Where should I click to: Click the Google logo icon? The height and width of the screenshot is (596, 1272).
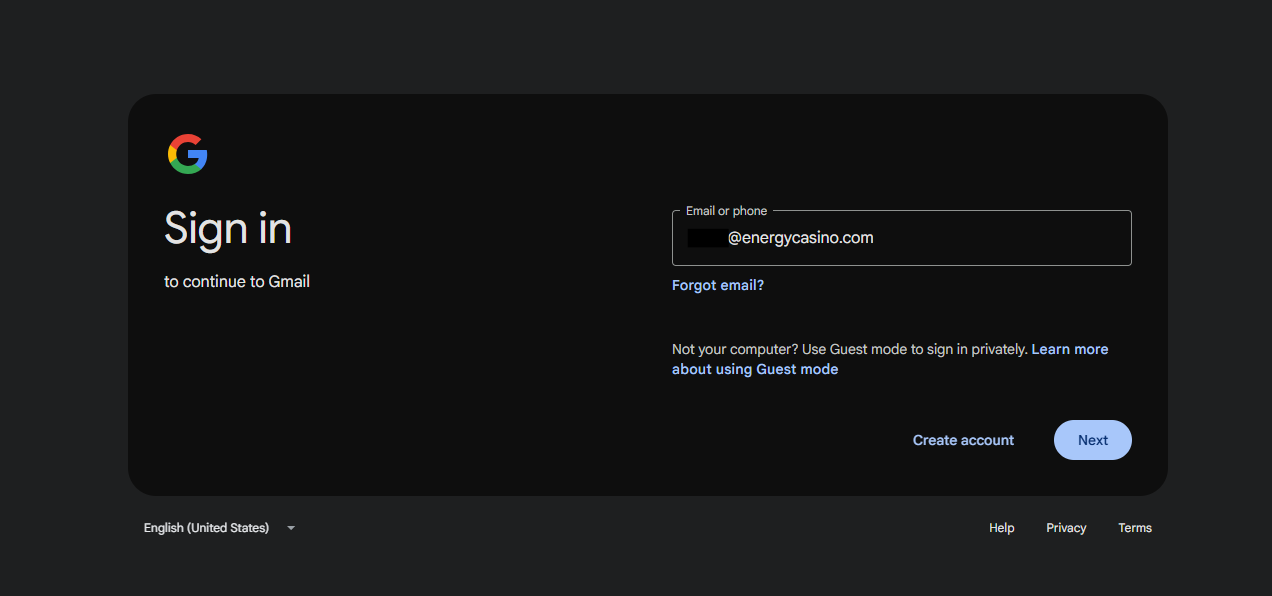(188, 154)
